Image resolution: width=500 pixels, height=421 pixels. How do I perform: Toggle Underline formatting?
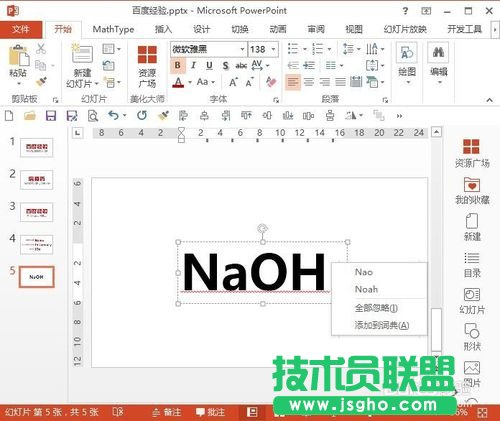[209, 66]
